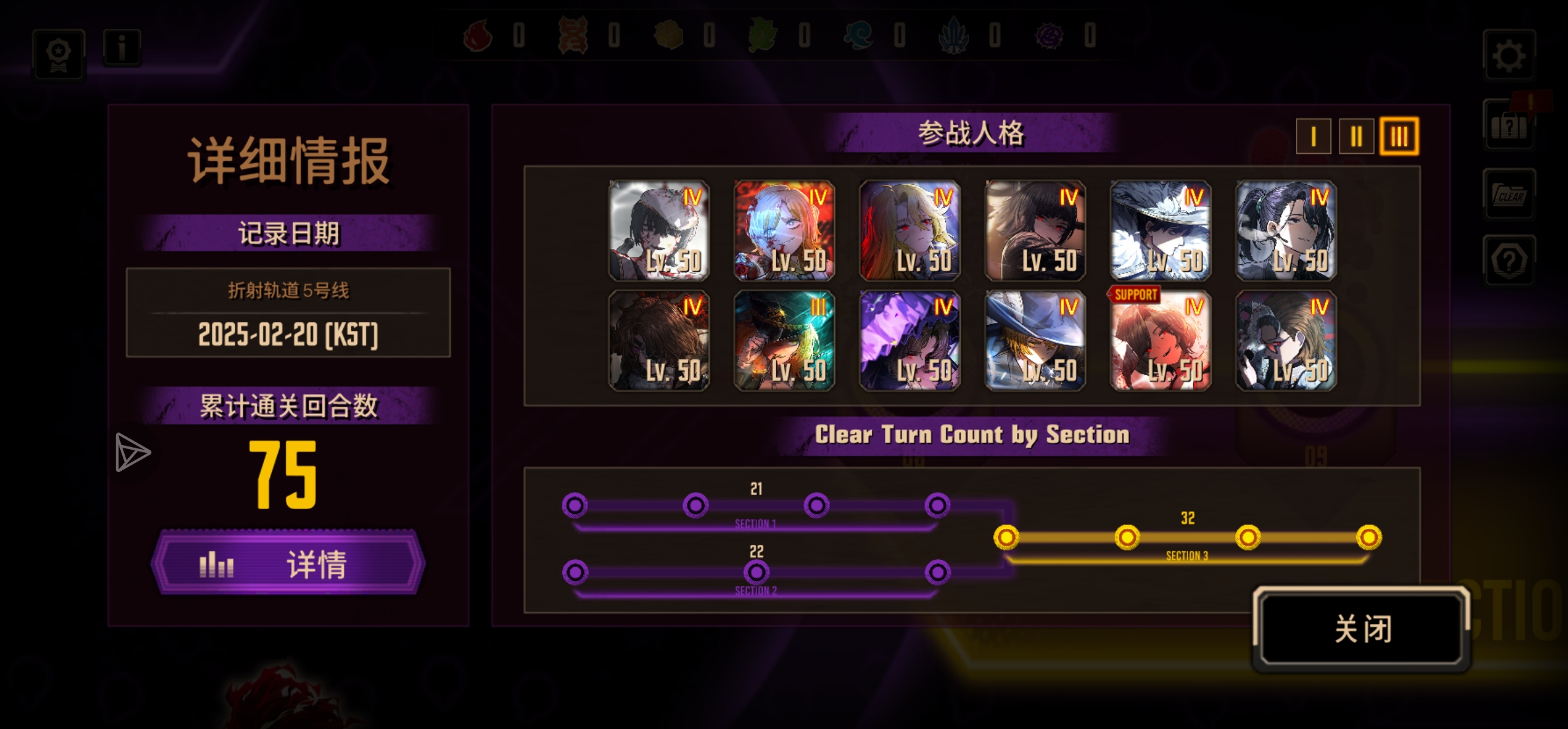Select record slot II
This screenshot has width=1568, height=729.
(1356, 137)
